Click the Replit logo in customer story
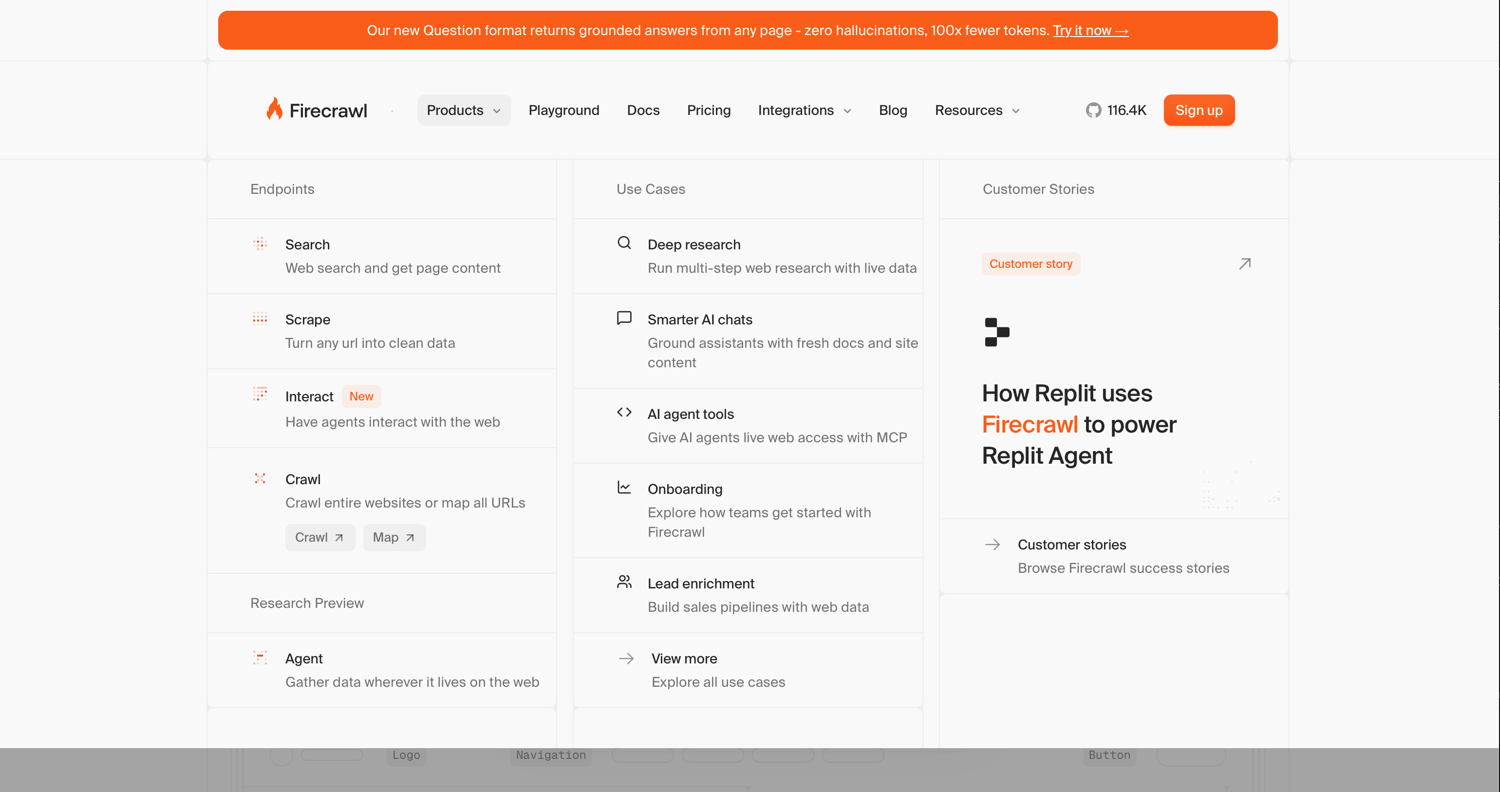Screen dimensions: 1500x792 pos(997,332)
